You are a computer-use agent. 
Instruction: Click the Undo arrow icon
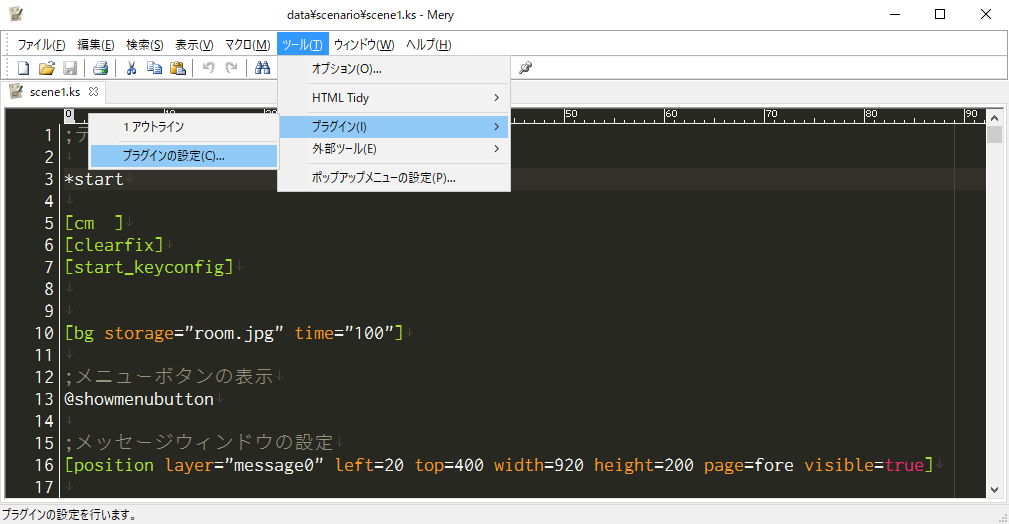(208, 68)
